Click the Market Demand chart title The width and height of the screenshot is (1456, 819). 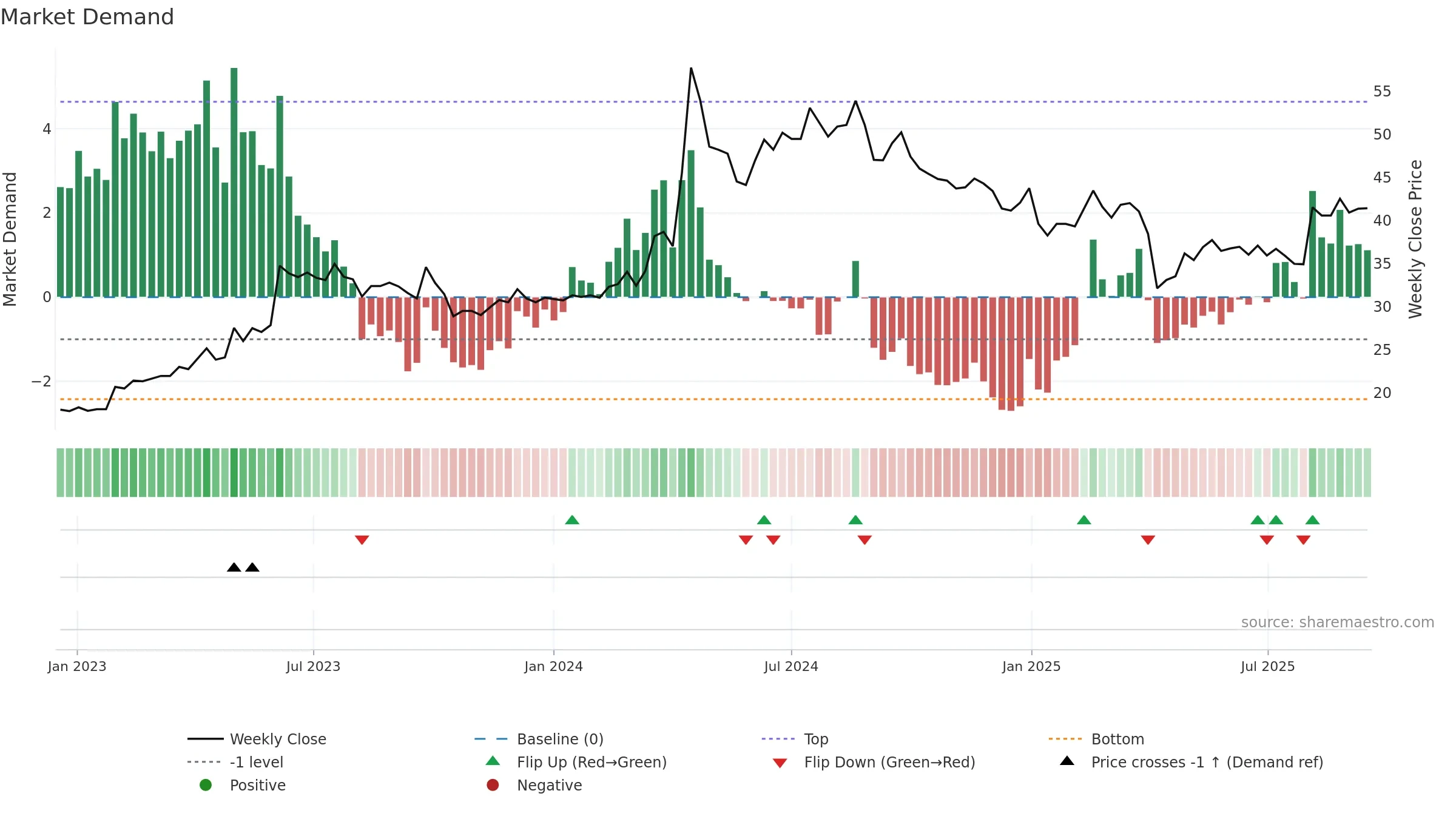click(87, 17)
